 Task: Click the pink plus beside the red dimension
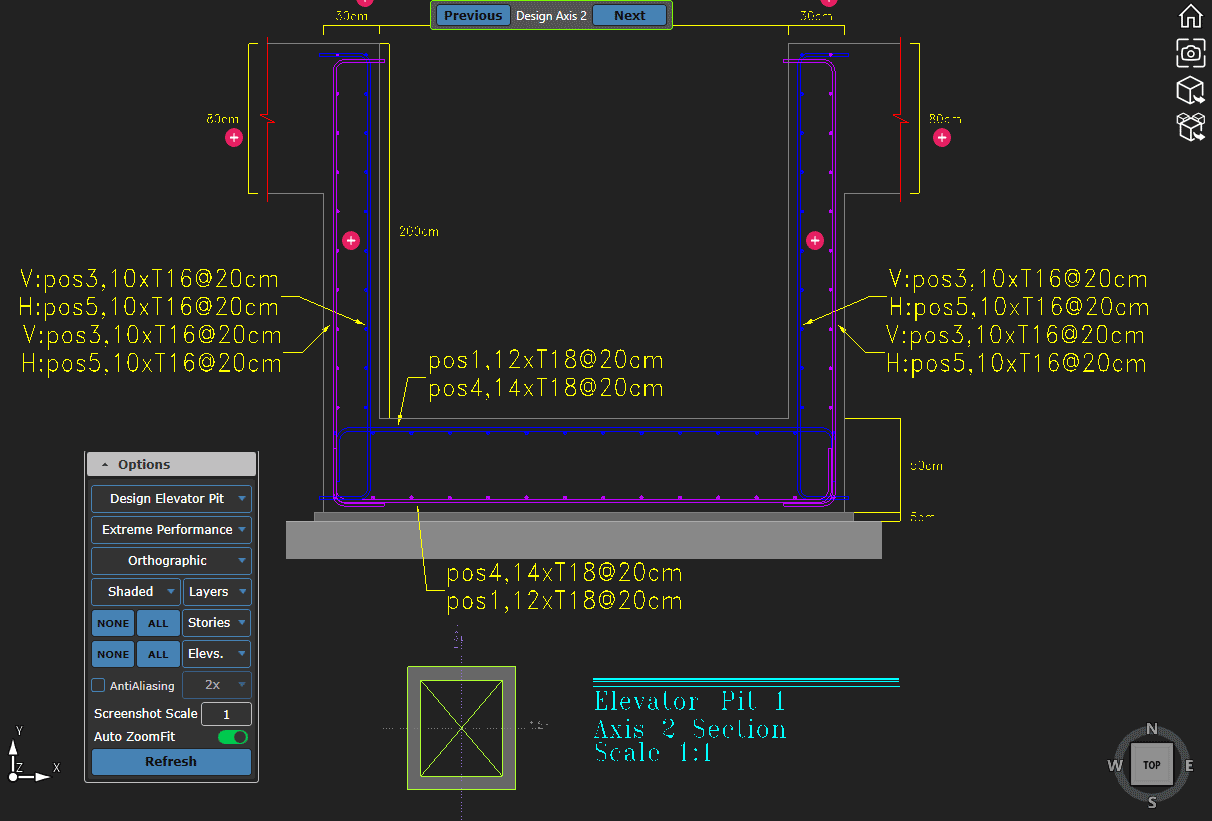pos(942,137)
